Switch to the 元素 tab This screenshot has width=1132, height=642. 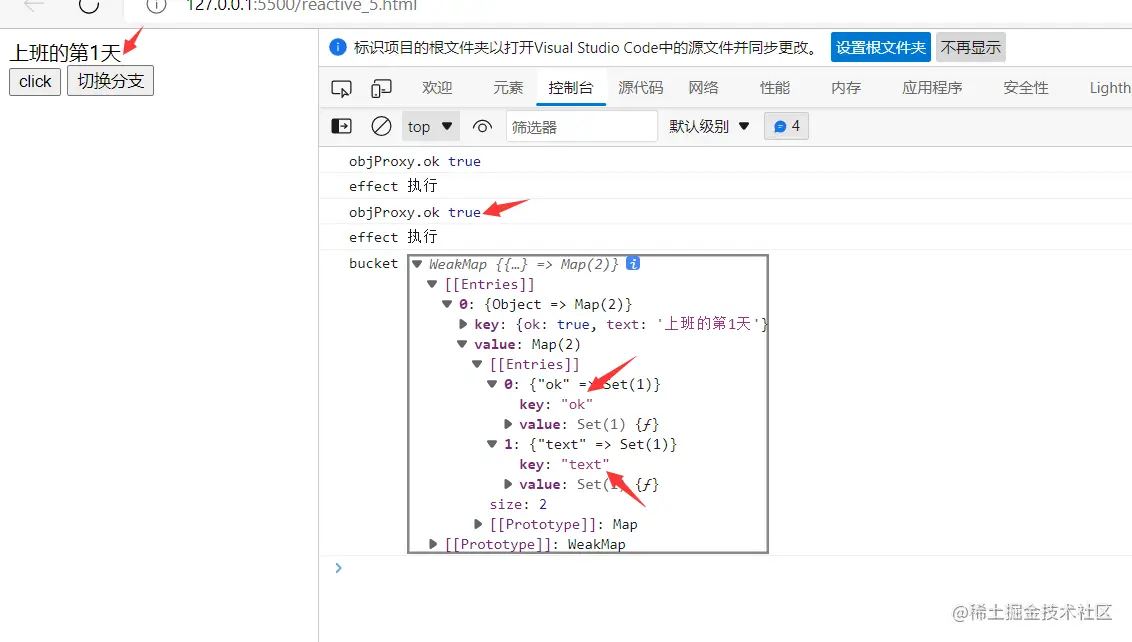[x=508, y=88]
